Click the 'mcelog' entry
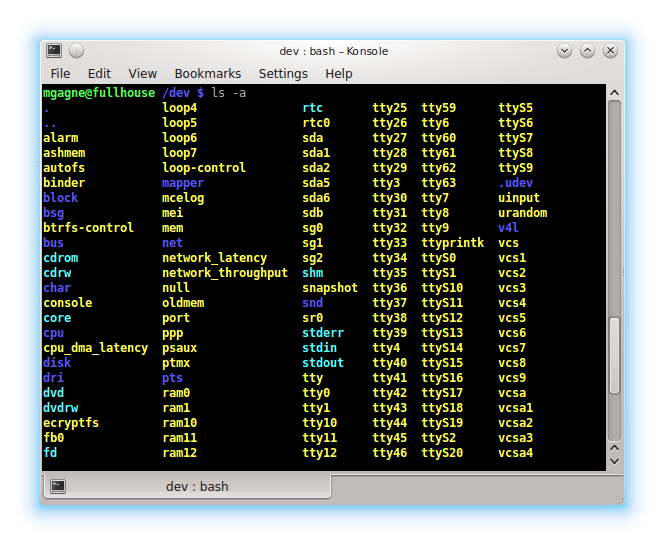The image size is (665, 545). 183,198
